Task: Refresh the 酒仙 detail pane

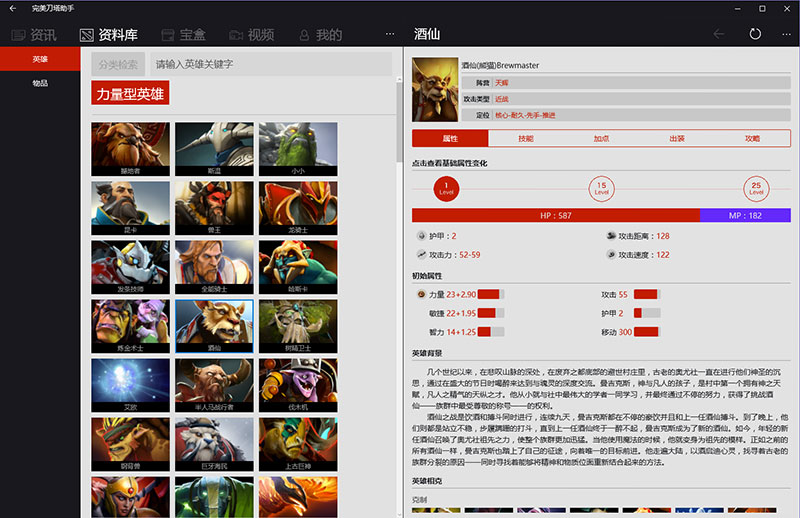Action: (755, 34)
